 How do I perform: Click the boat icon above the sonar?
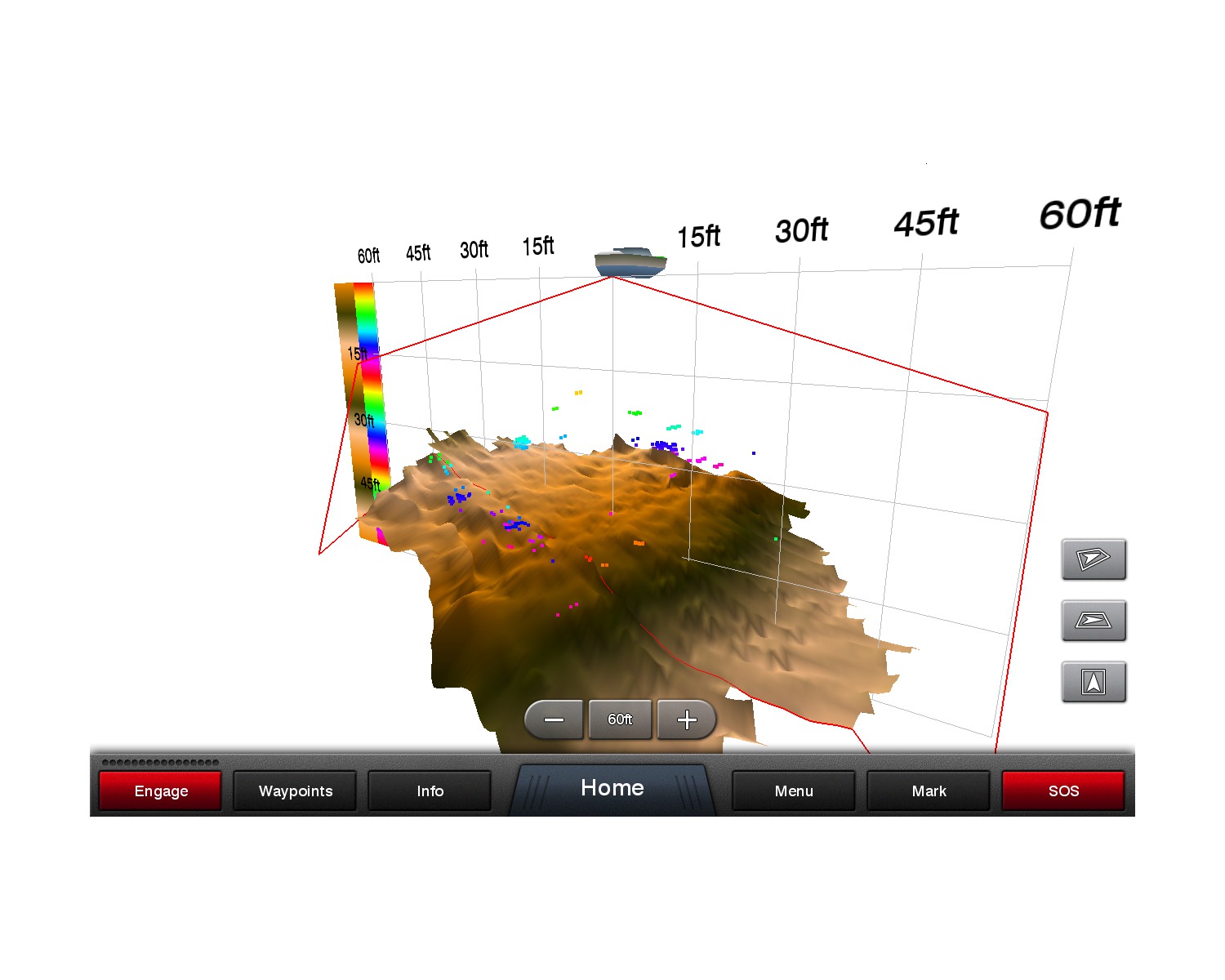pos(630,262)
